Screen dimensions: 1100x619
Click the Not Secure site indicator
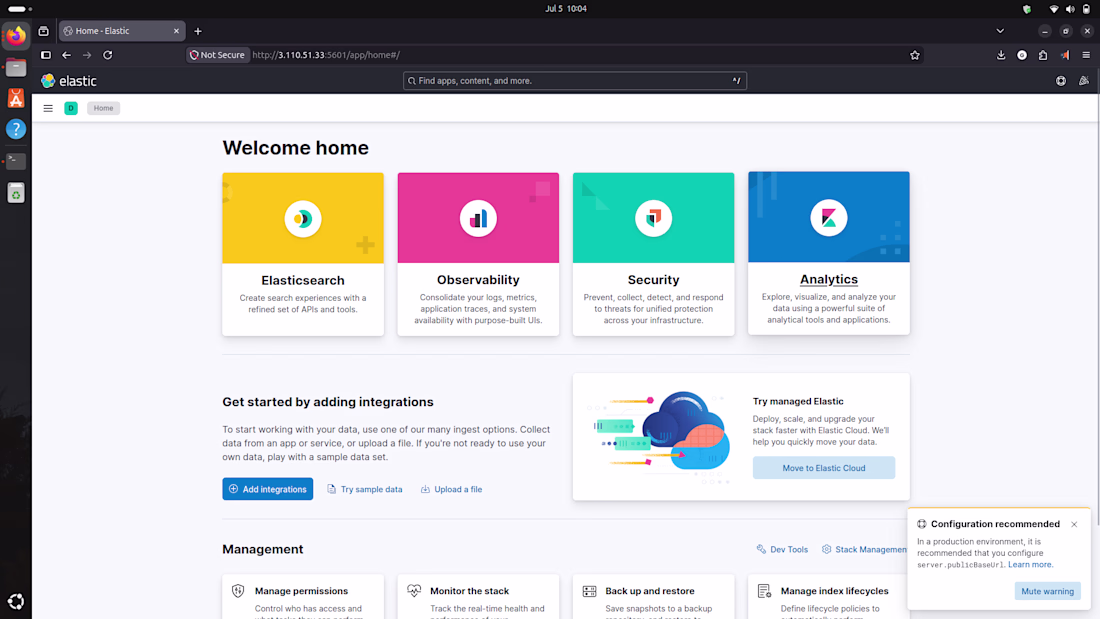(217, 55)
